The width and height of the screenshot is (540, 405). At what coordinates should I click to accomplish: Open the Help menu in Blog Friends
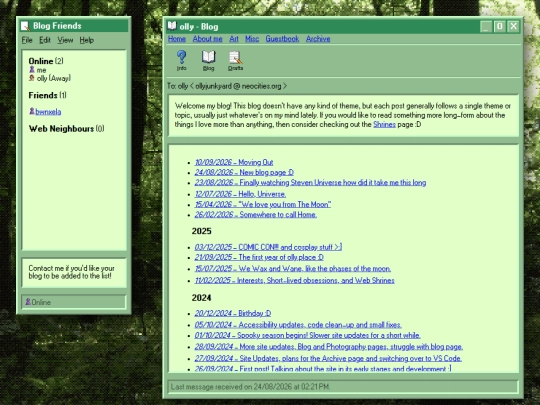[86, 40]
